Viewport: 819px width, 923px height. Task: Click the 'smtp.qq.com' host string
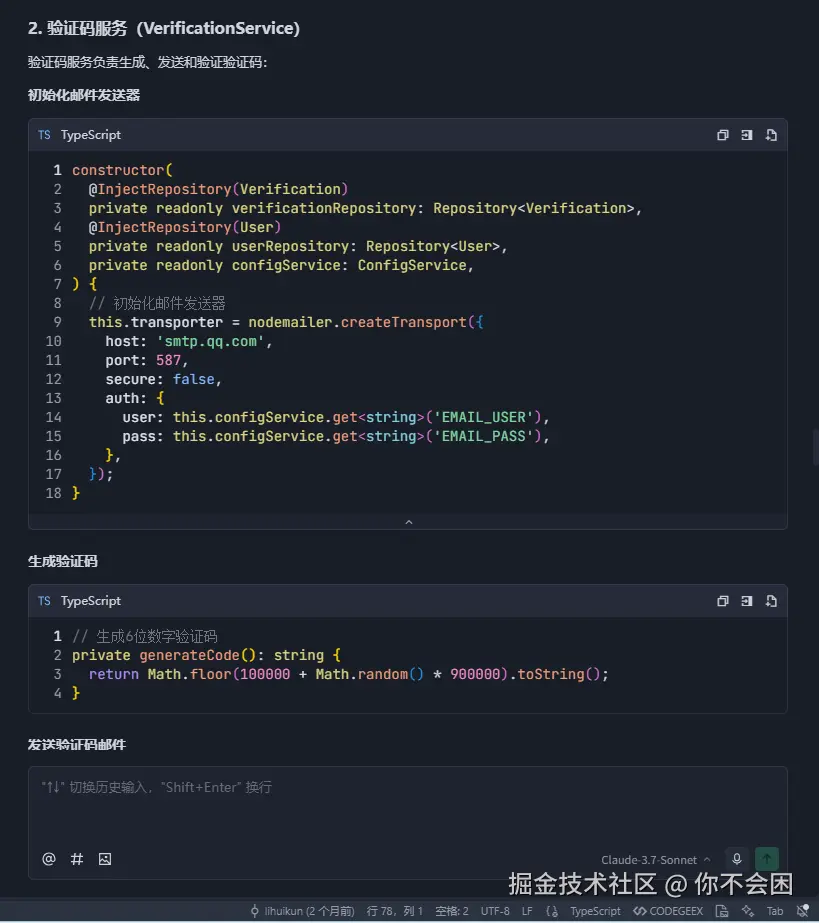[210, 341]
